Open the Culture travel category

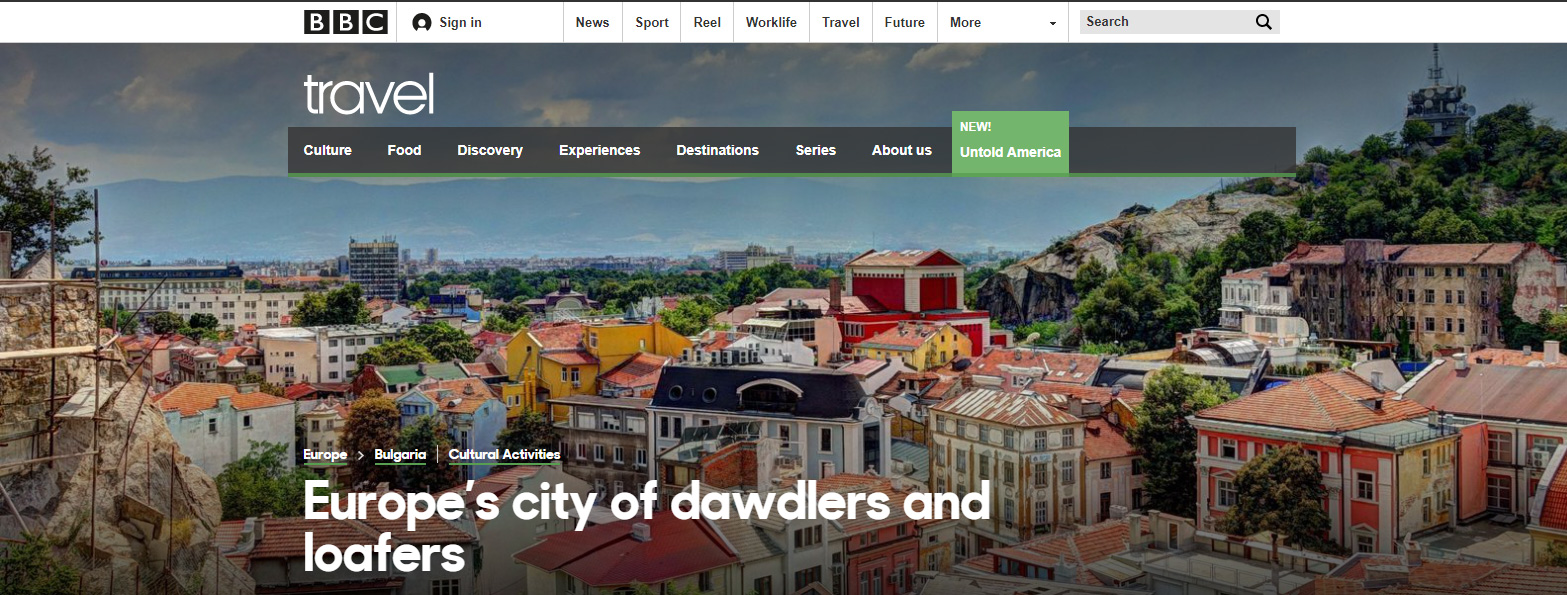tap(328, 150)
